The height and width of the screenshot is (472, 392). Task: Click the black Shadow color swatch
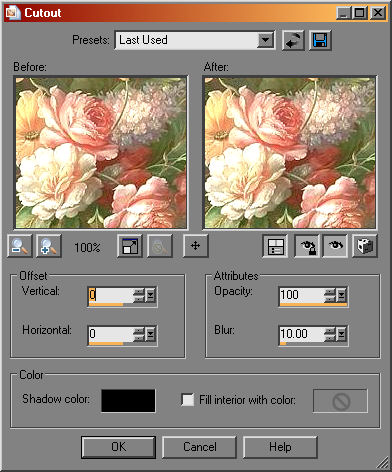[x=128, y=400]
